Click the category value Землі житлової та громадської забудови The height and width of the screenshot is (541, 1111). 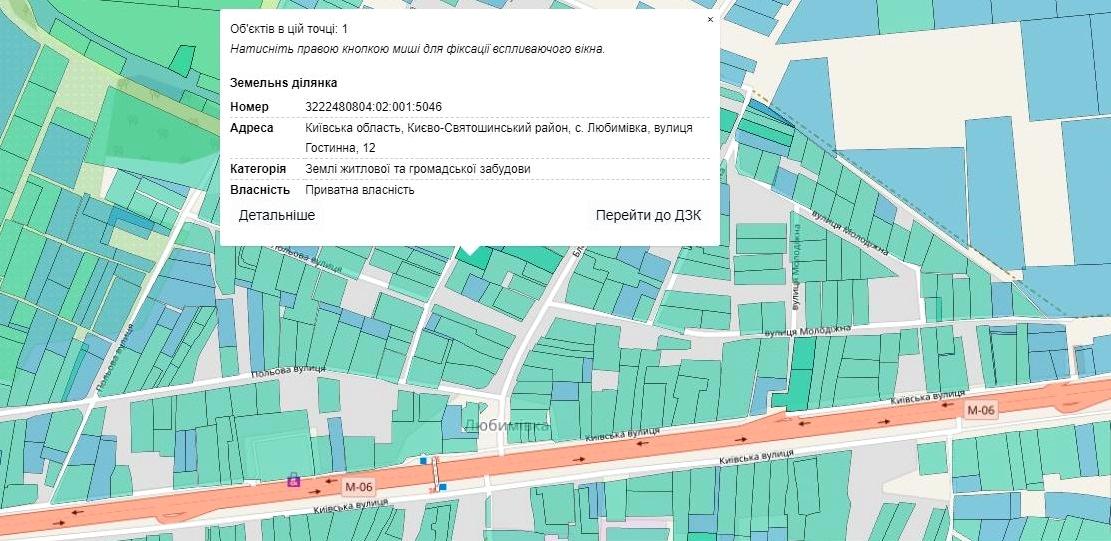pos(418,169)
